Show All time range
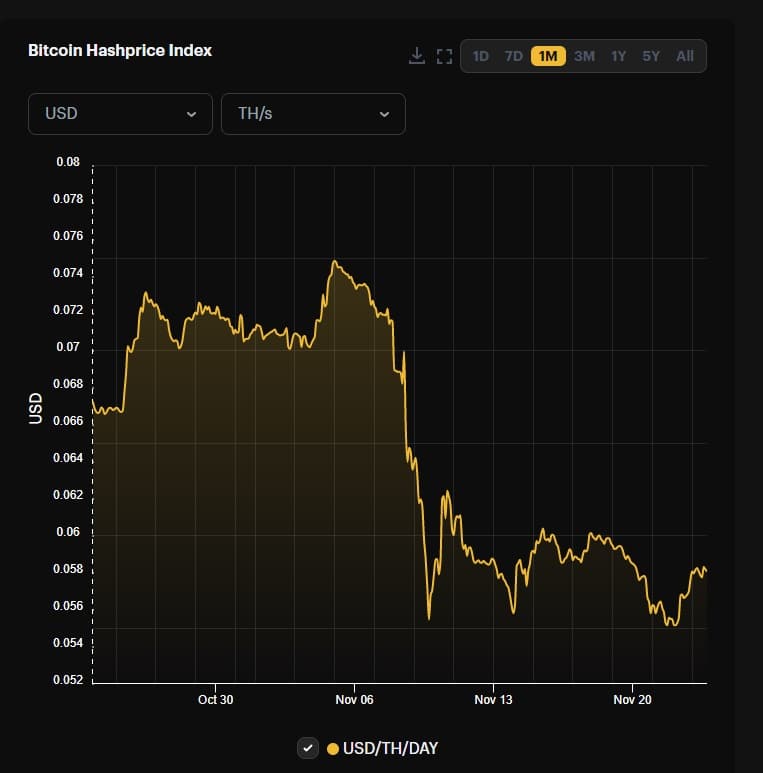Viewport: 763px width, 773px height. pyautogui.click(x=685, y=56)
